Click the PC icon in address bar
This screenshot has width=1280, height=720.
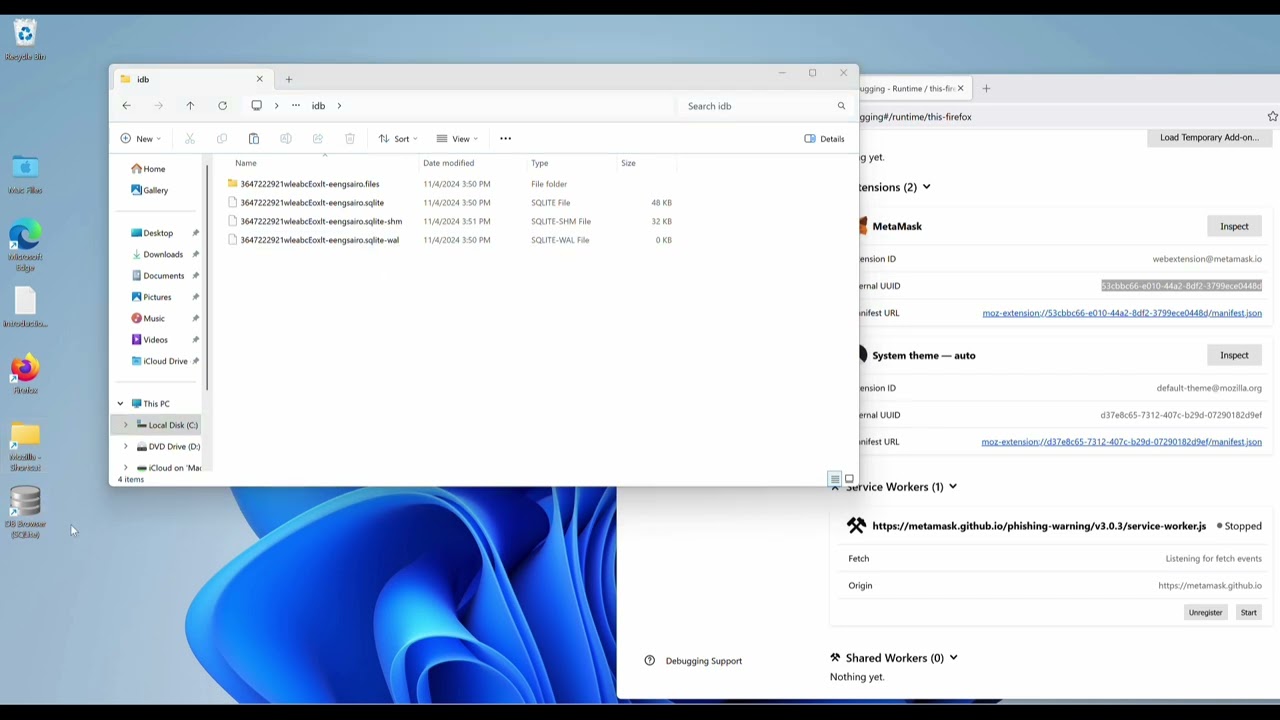[257, 106]
